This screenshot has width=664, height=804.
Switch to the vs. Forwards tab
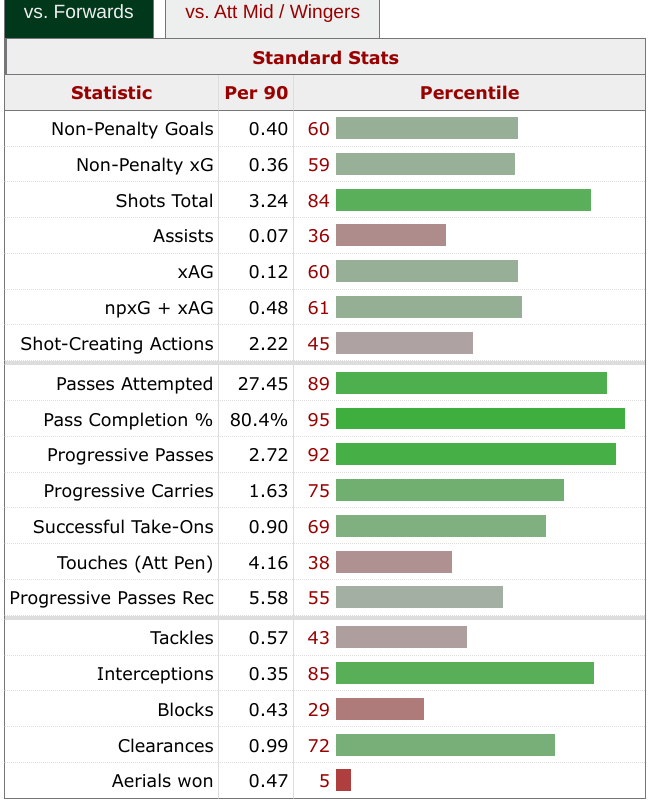click(78, 14)
